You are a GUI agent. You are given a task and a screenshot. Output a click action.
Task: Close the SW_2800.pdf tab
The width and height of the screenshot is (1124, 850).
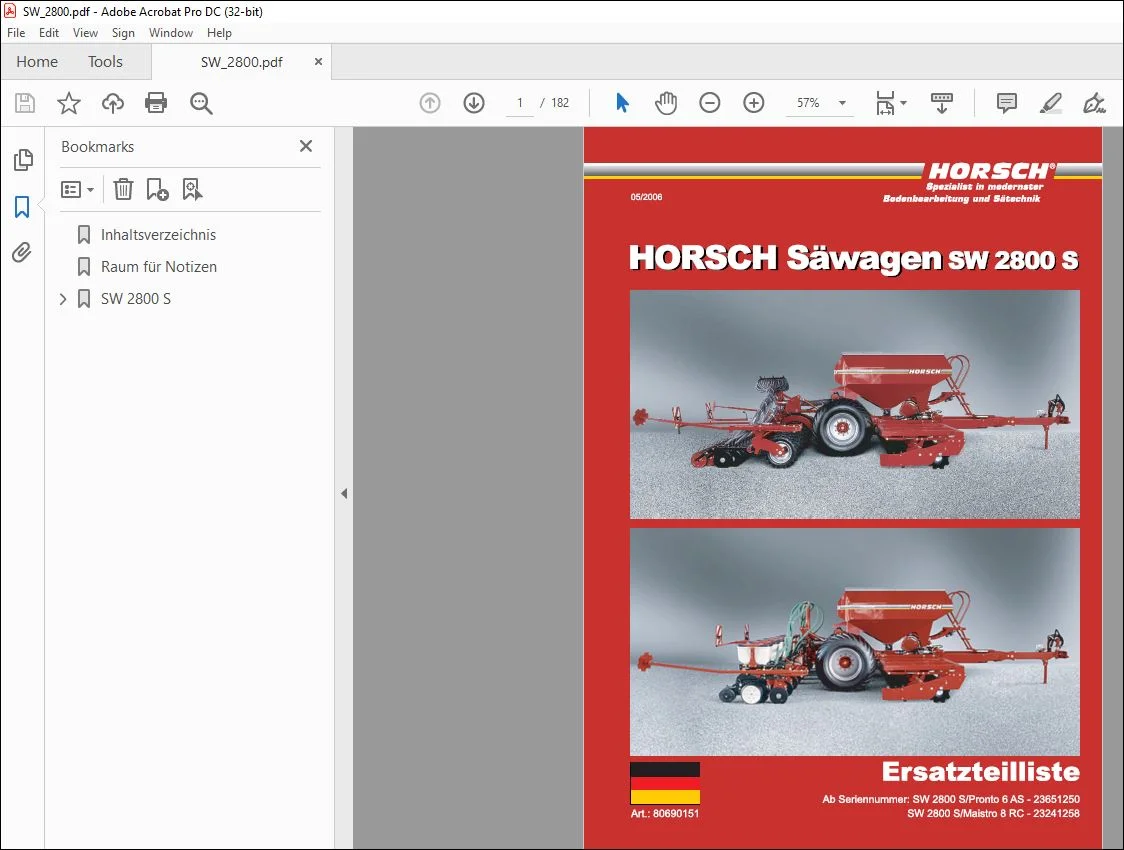pyautogui.click(x=318, y=62)
